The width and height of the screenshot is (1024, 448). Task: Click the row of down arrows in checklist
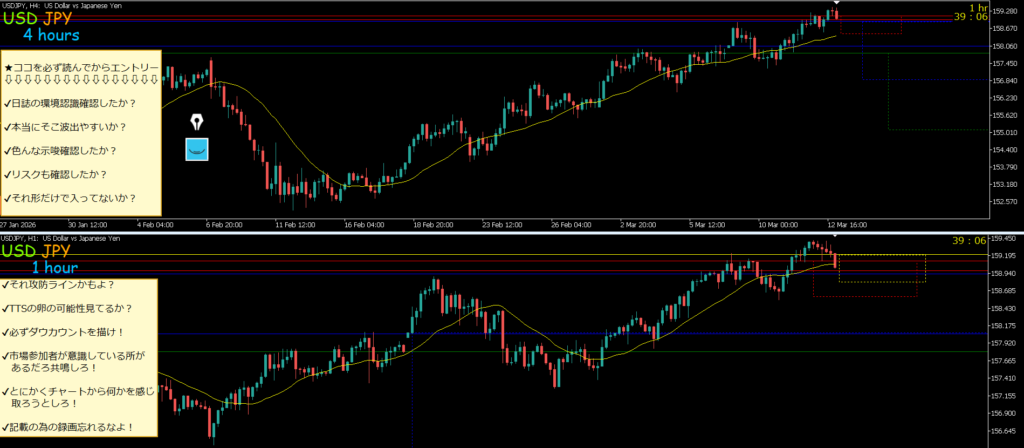coord(81,79)
